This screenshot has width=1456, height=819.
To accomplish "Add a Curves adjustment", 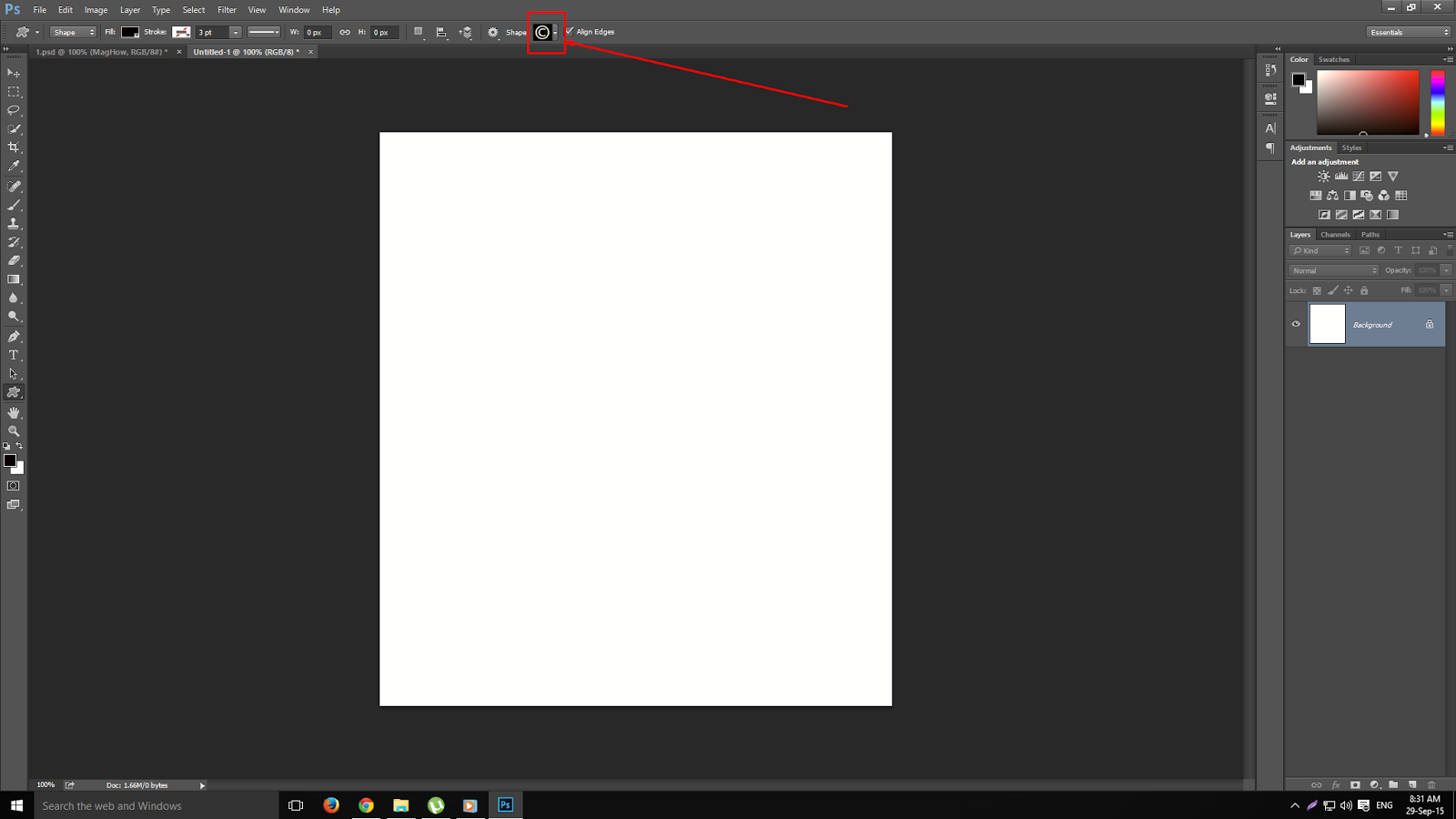I will tap(1359, 177).
